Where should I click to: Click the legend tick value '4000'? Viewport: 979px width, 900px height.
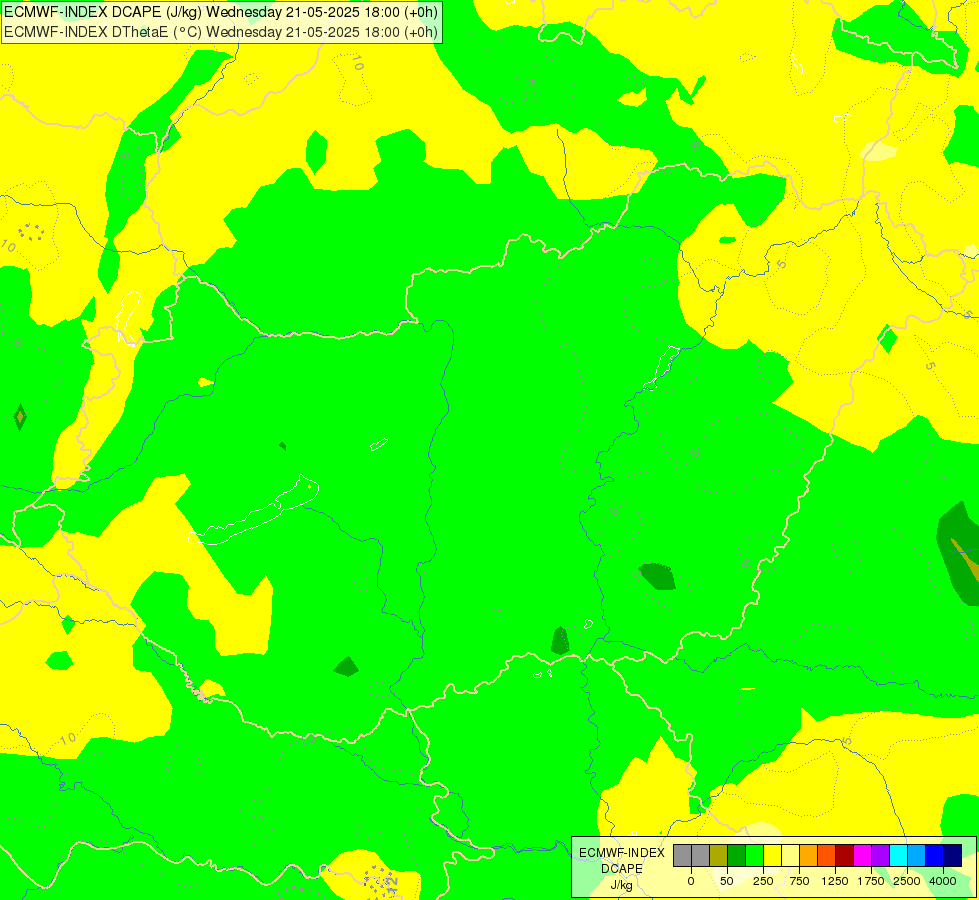click(943, 881)
